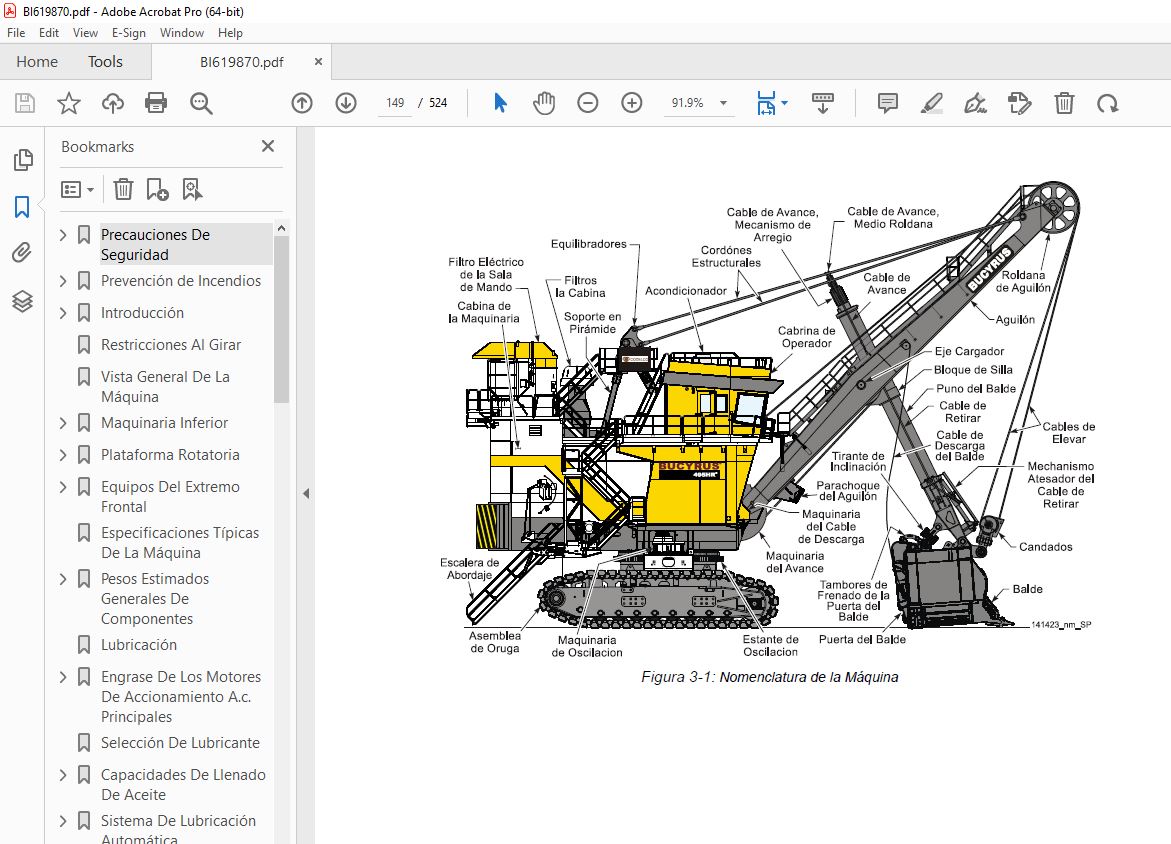Close the Bookmarks panel
1171x844 pixels.
point(268,146)
